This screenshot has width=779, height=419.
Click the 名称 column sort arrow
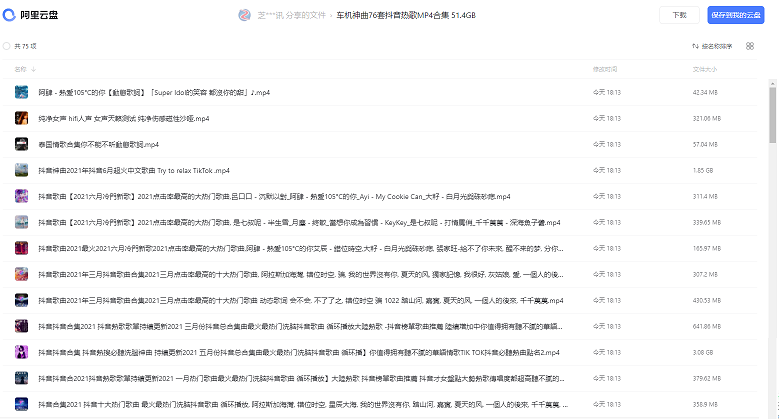(33, 69)
